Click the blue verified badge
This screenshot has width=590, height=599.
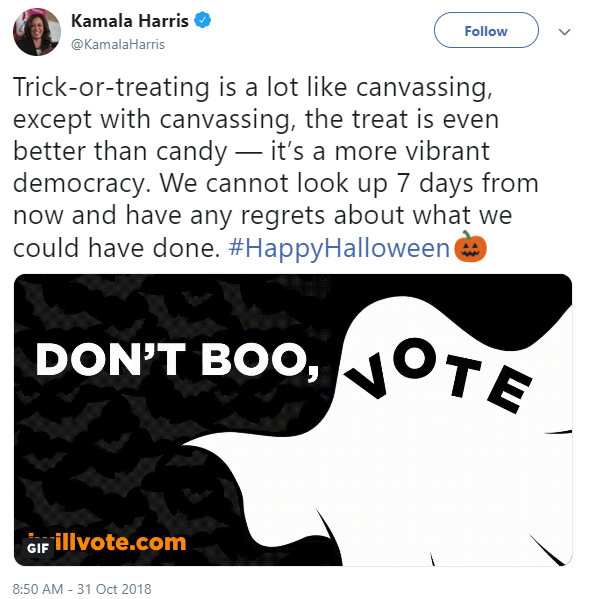click(203, 20)
